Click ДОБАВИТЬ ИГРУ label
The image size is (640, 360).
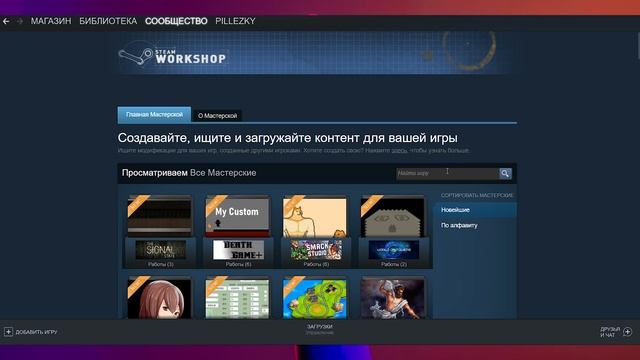tap(36, 332)
